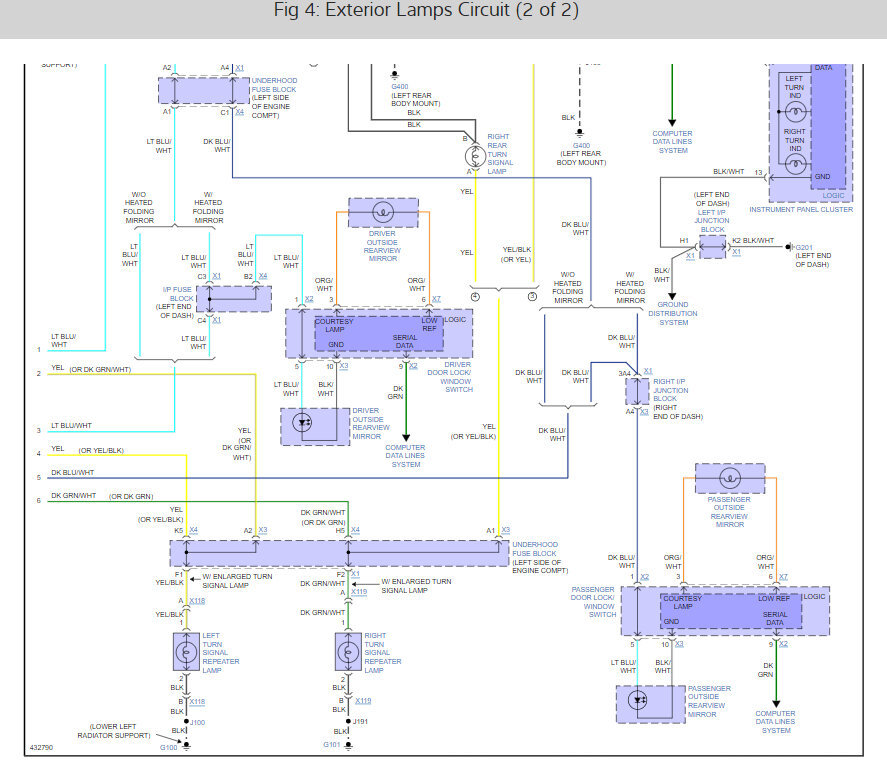The image size is (887, 772).
Task: Click the X1 link beside A4 at top
Action: click(239, 68)
